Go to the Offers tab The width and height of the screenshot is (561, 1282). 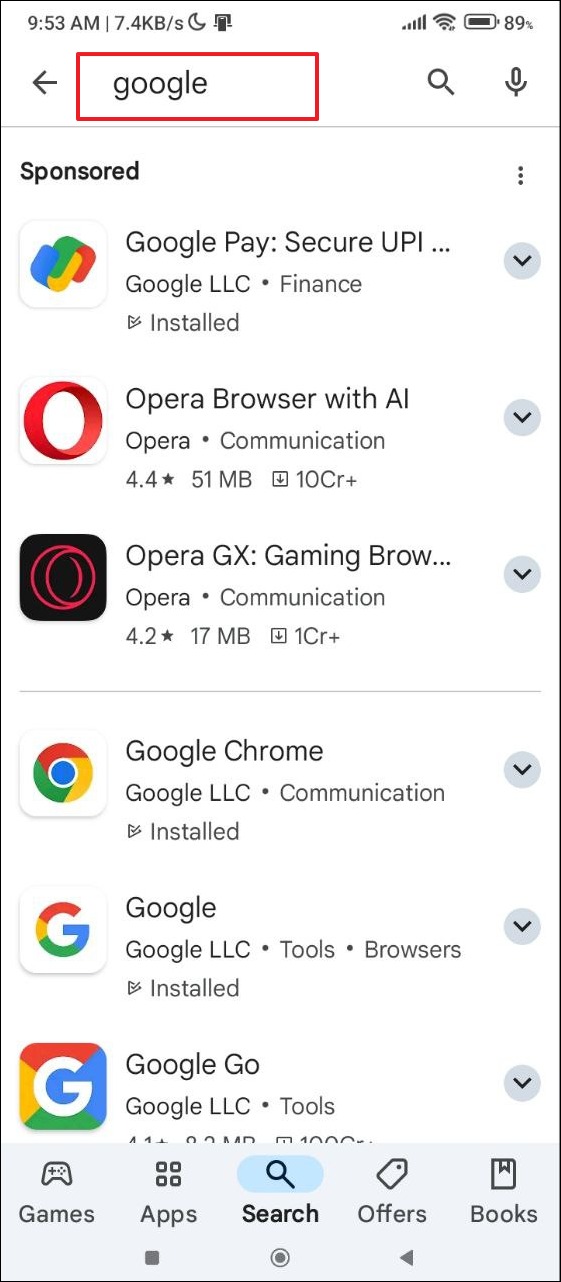[392, 1192]
